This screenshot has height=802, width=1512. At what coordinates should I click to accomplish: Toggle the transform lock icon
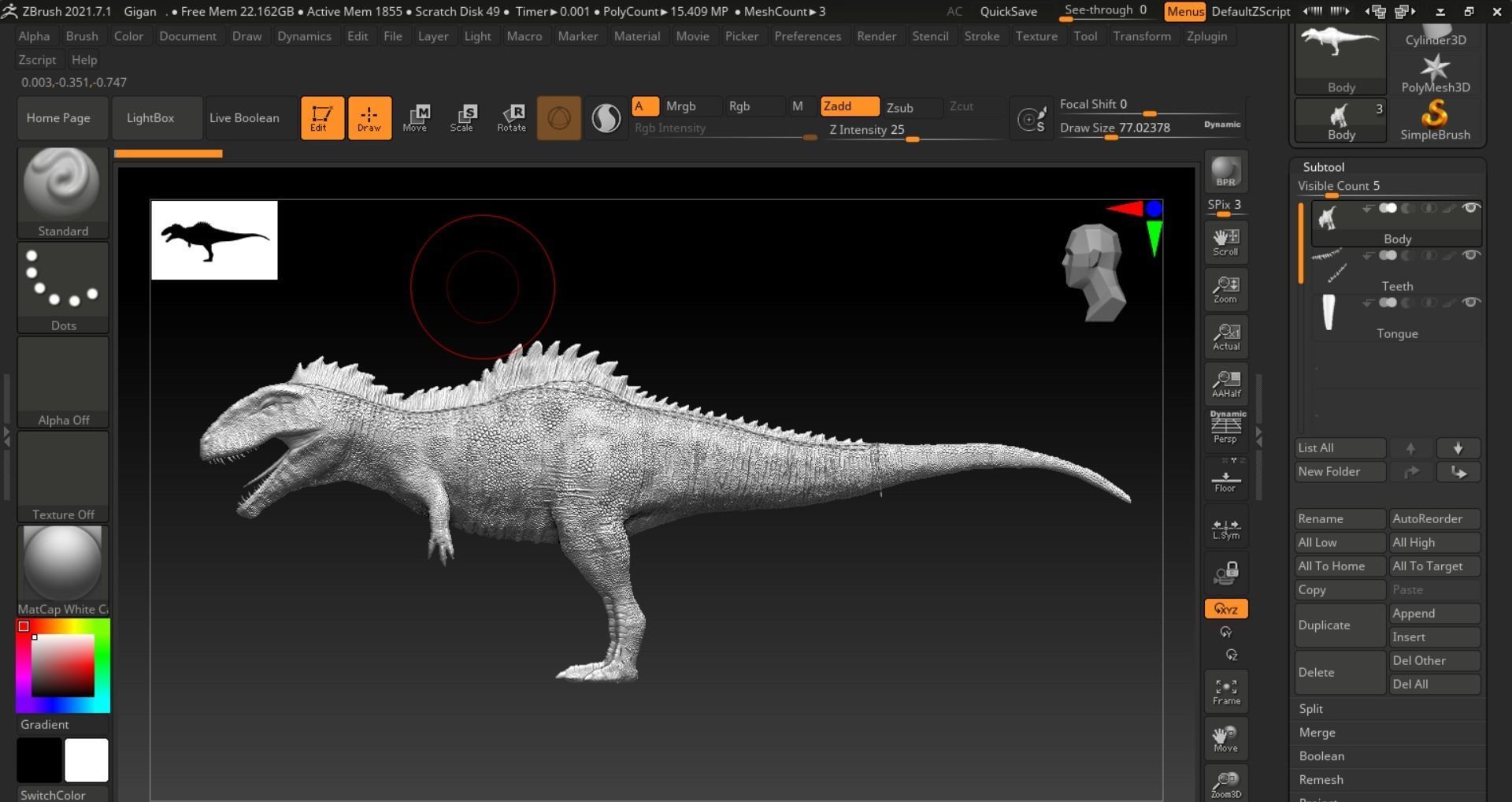pyautogui.click(x=1225, y=573)
